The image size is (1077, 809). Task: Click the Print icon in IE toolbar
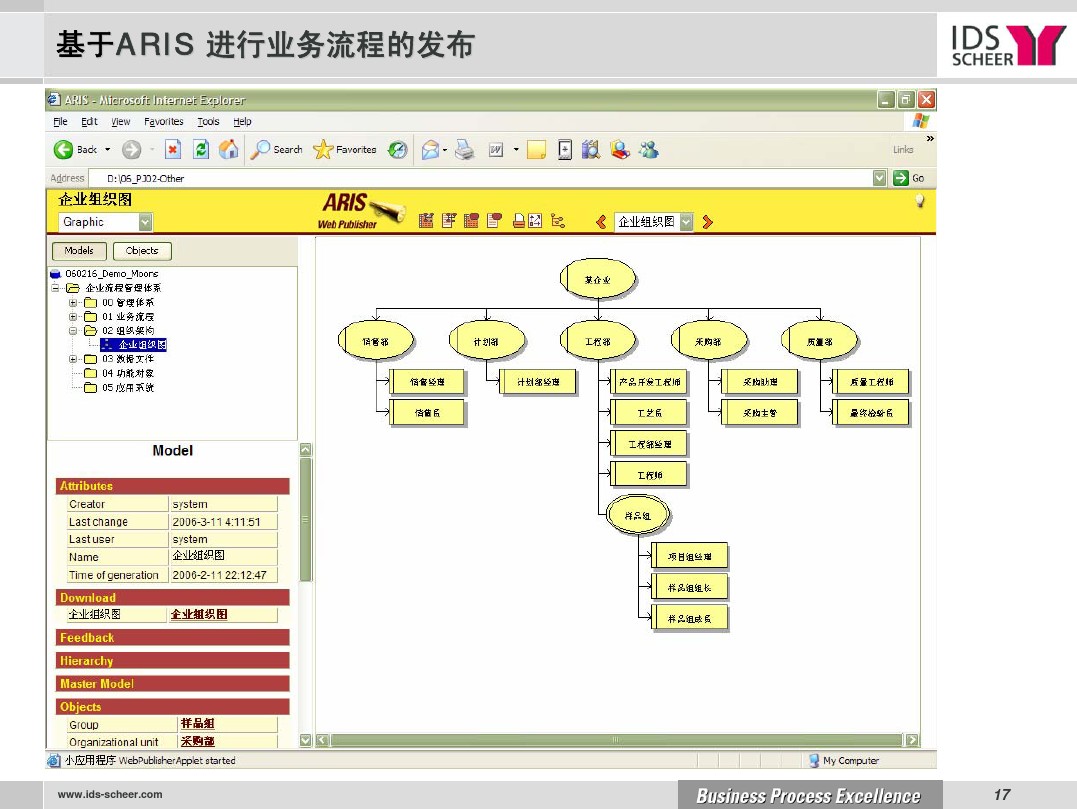(x=465, y=150)
